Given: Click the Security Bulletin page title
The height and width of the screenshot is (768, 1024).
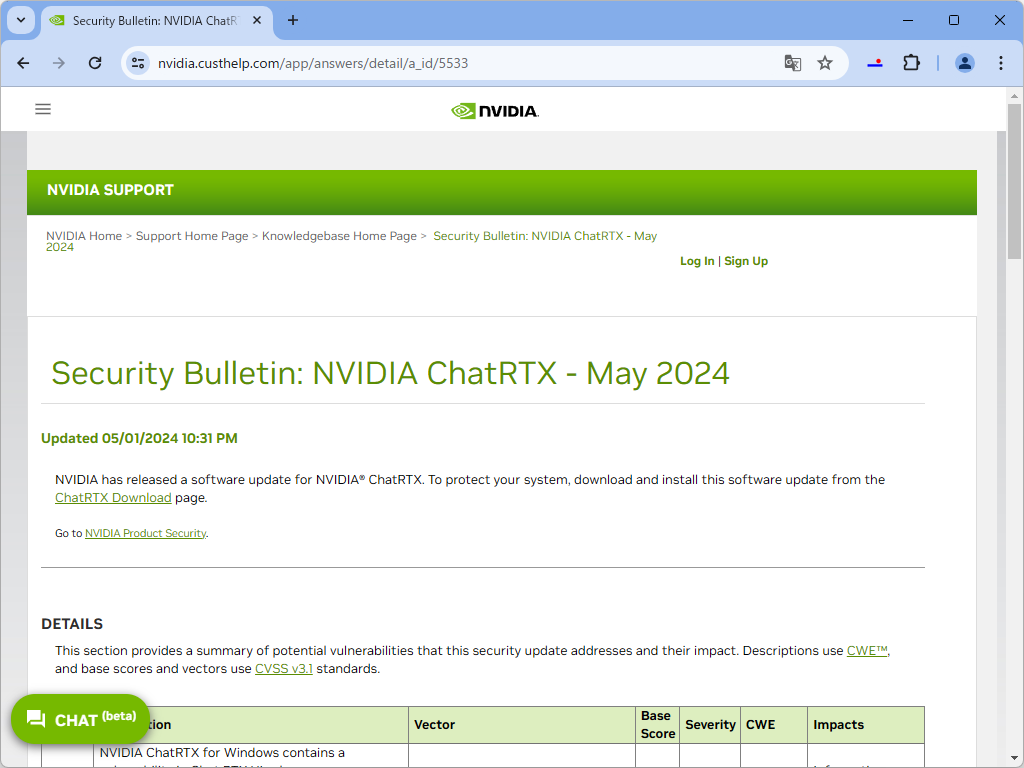Looking at the screenshot, I should click(390, 374).
